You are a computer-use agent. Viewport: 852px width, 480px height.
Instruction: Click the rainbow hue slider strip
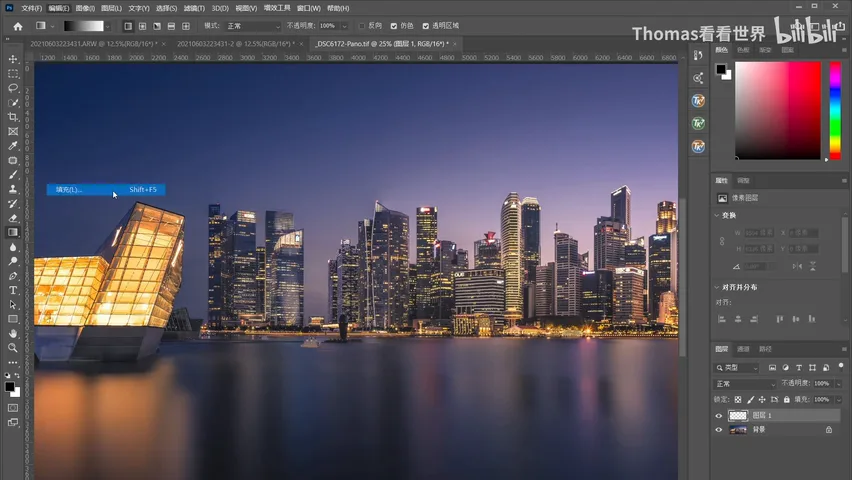click(x=835, y=110)
